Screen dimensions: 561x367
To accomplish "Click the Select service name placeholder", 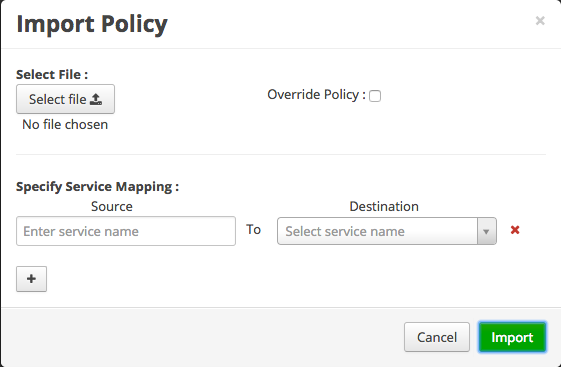I will click(345, 231).
